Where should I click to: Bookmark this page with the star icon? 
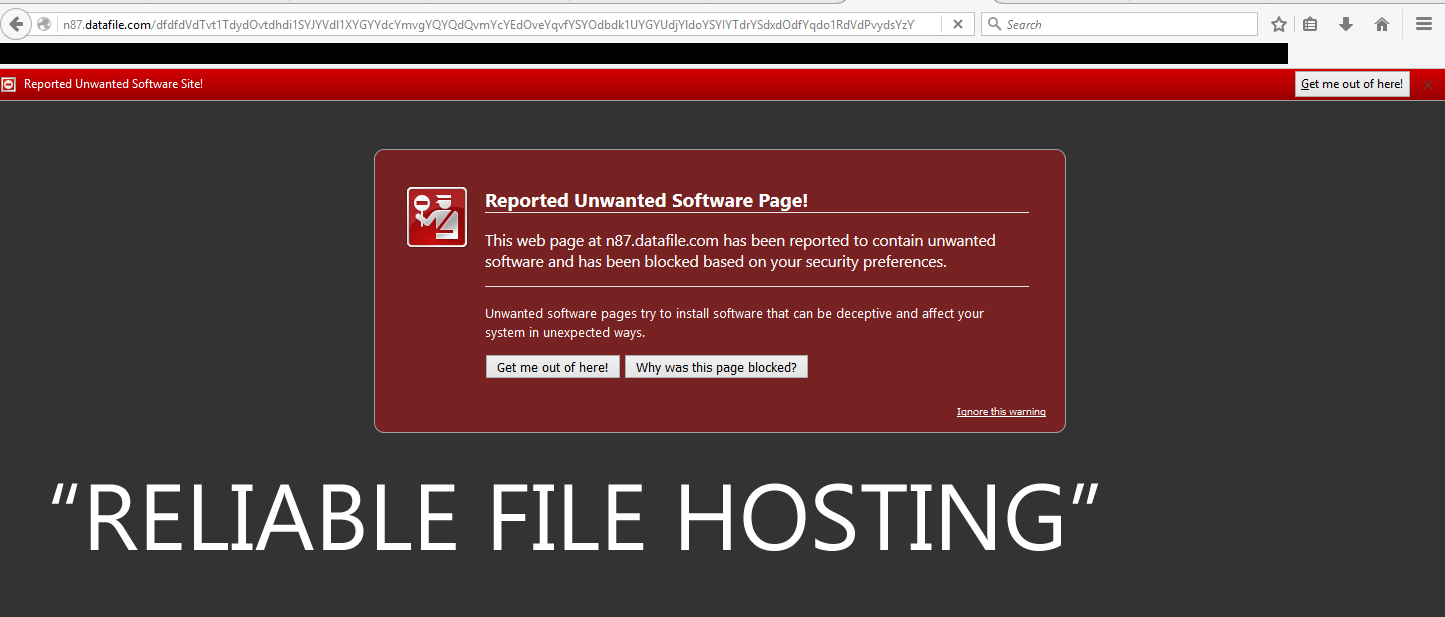tap(1279, 24)
